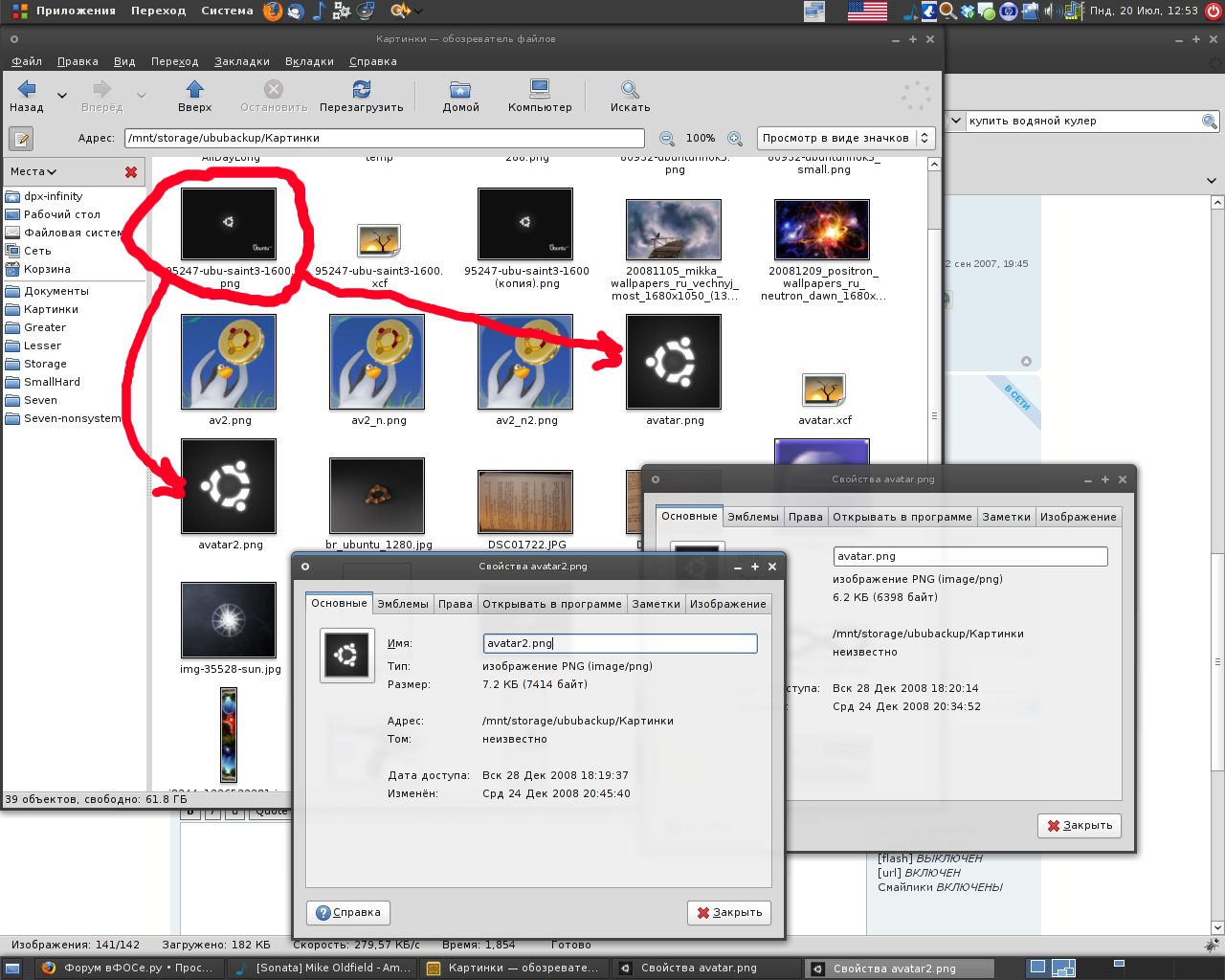Switch to Права tab in avatar2.png properties
1225x980 pixels.
(x=455, y=604)
